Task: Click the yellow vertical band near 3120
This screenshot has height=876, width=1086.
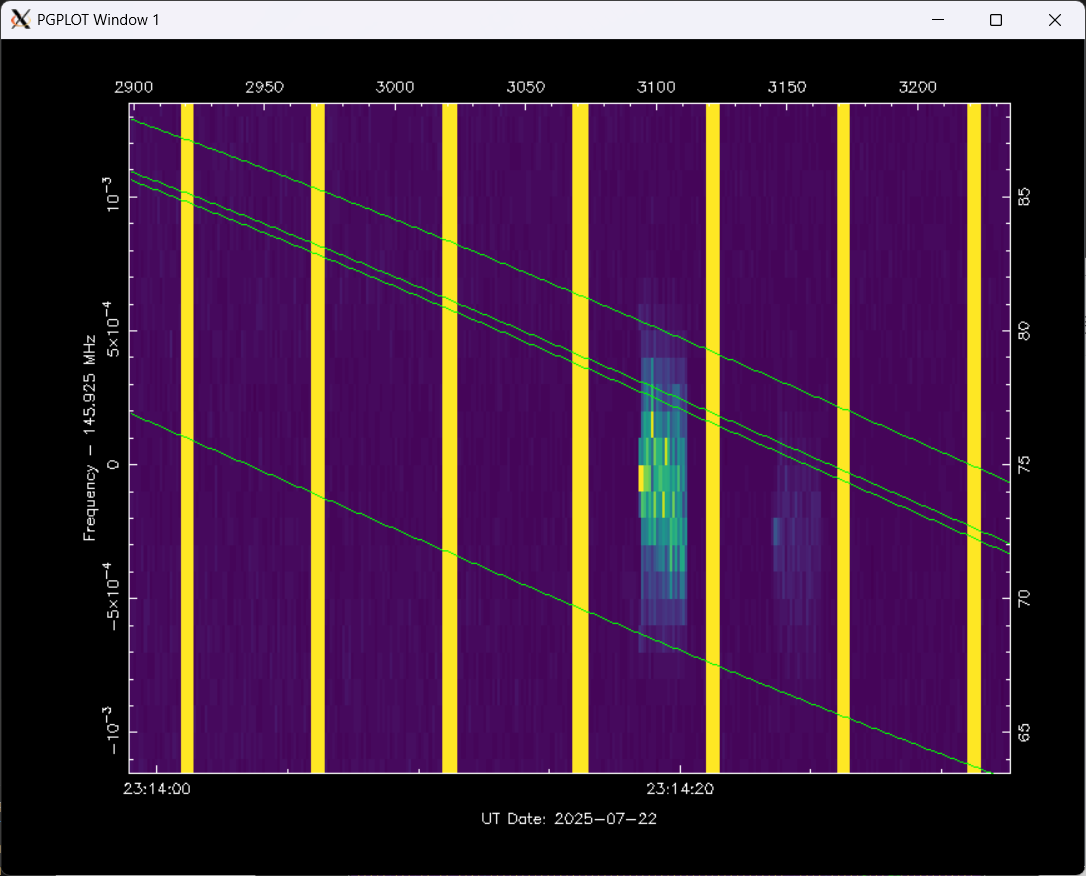Action: coord(713,438)
